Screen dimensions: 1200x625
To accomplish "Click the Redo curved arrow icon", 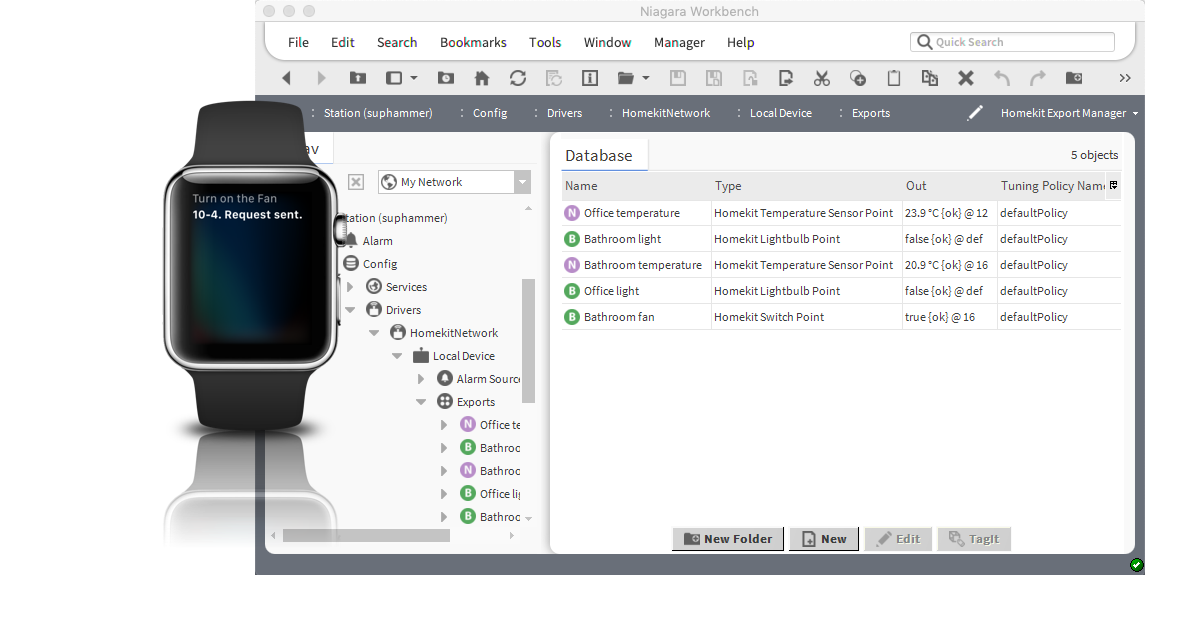I will tap(1038, 78).
